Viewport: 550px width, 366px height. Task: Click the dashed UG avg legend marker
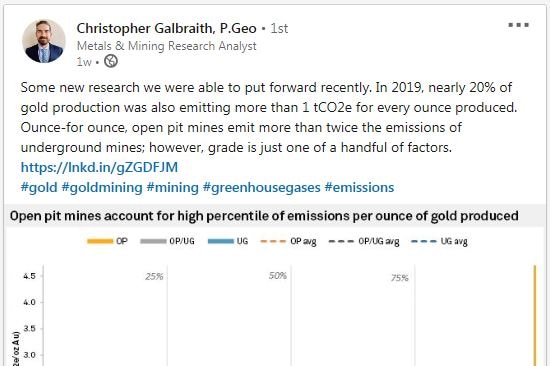click(x=424, y=241)
